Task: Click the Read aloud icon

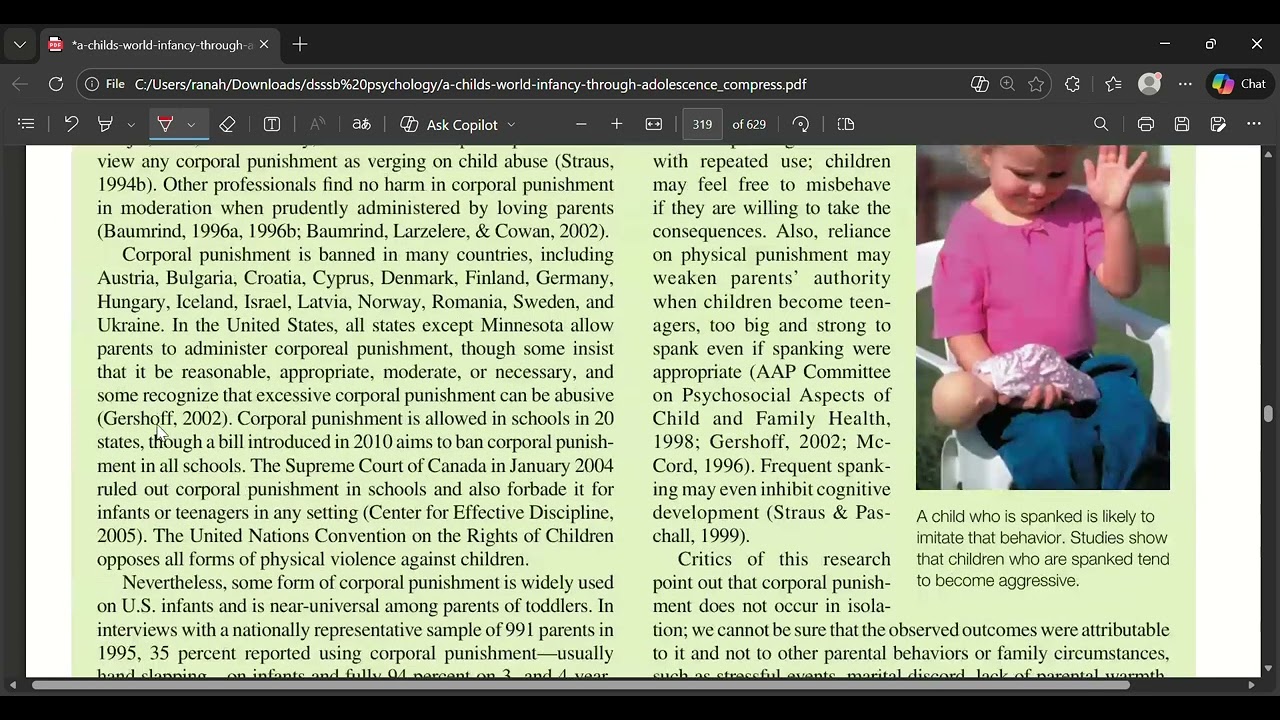Action: 317,124
